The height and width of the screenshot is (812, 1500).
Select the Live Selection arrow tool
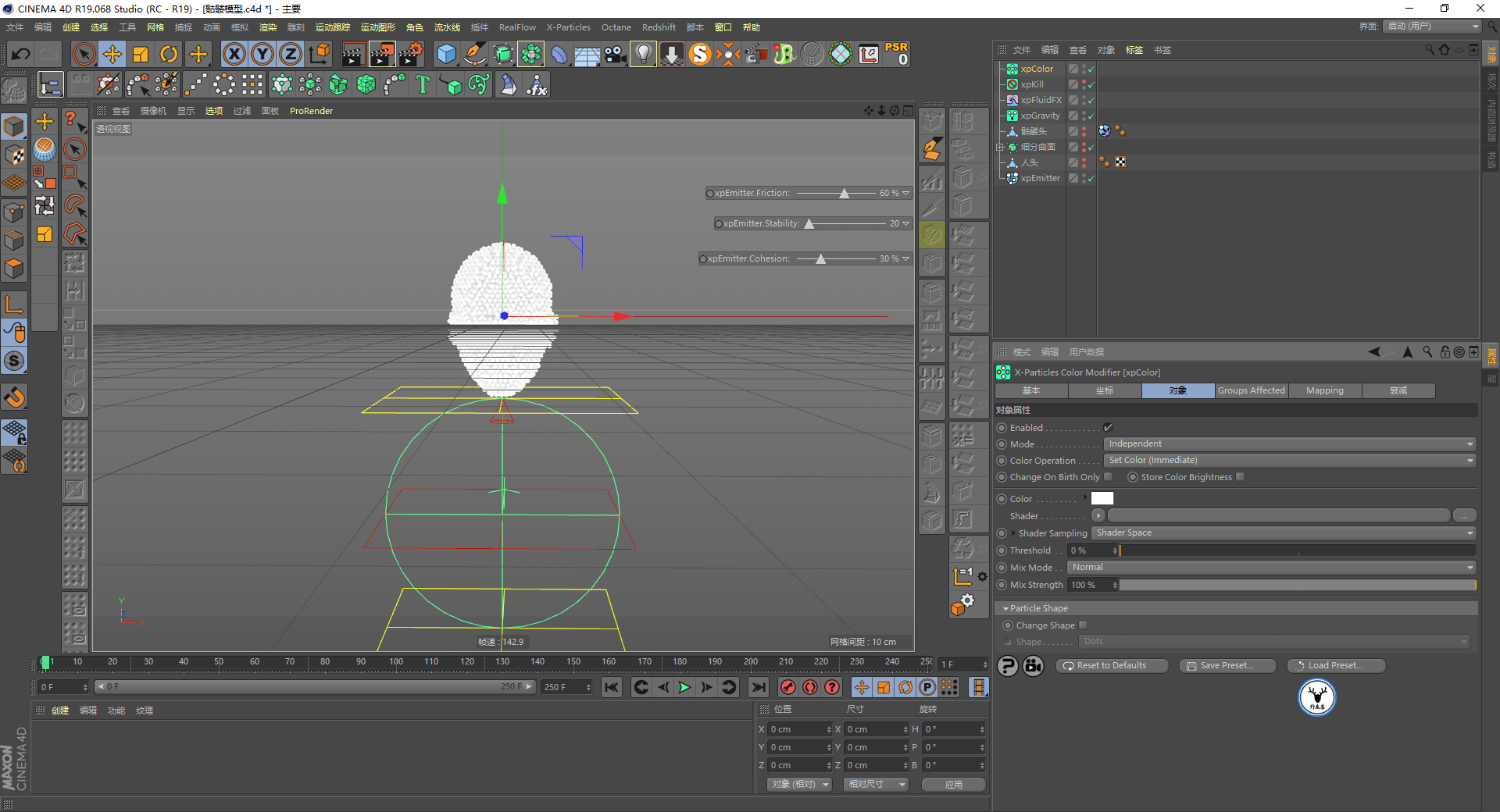coord(84,54)
